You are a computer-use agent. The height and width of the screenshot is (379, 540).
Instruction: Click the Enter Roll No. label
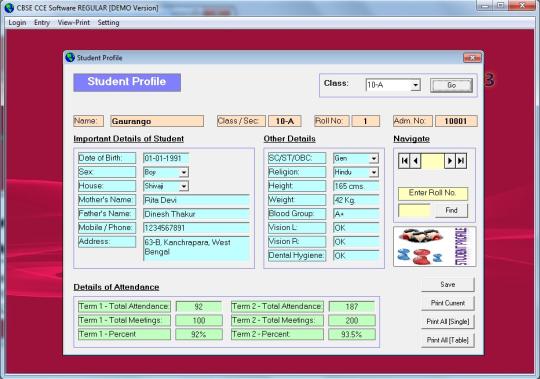click(433, 193)
